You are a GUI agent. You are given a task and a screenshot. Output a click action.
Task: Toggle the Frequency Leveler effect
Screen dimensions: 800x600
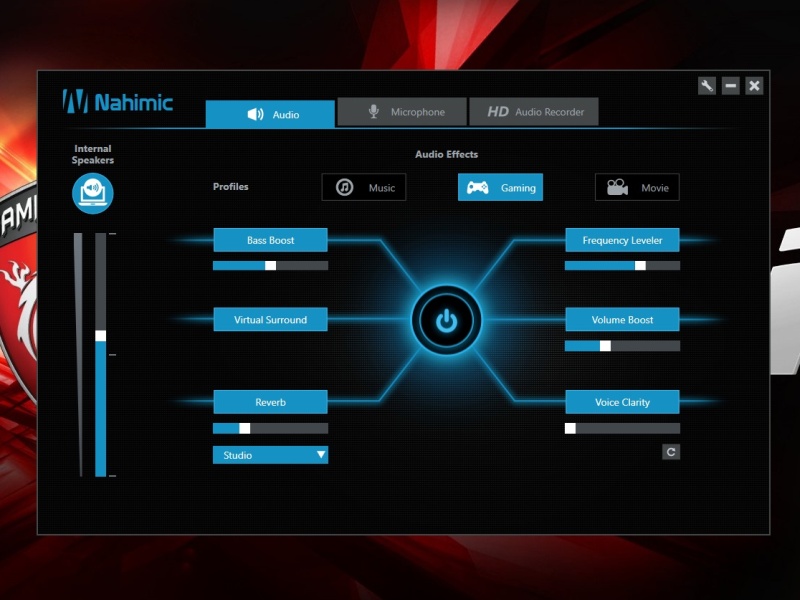click(622, 240)
